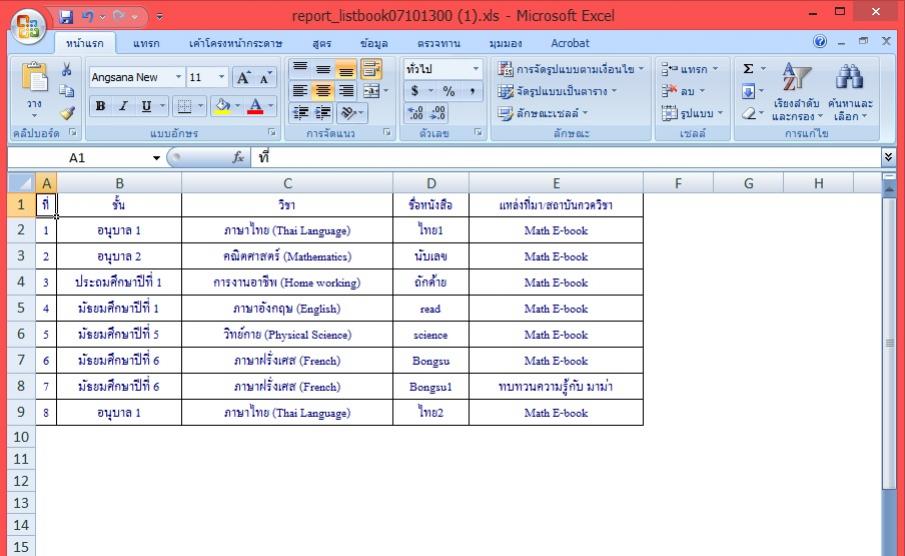Open the Angsana New font dropdown
This screenshot has width=905, height=556.
pos(178,77)
